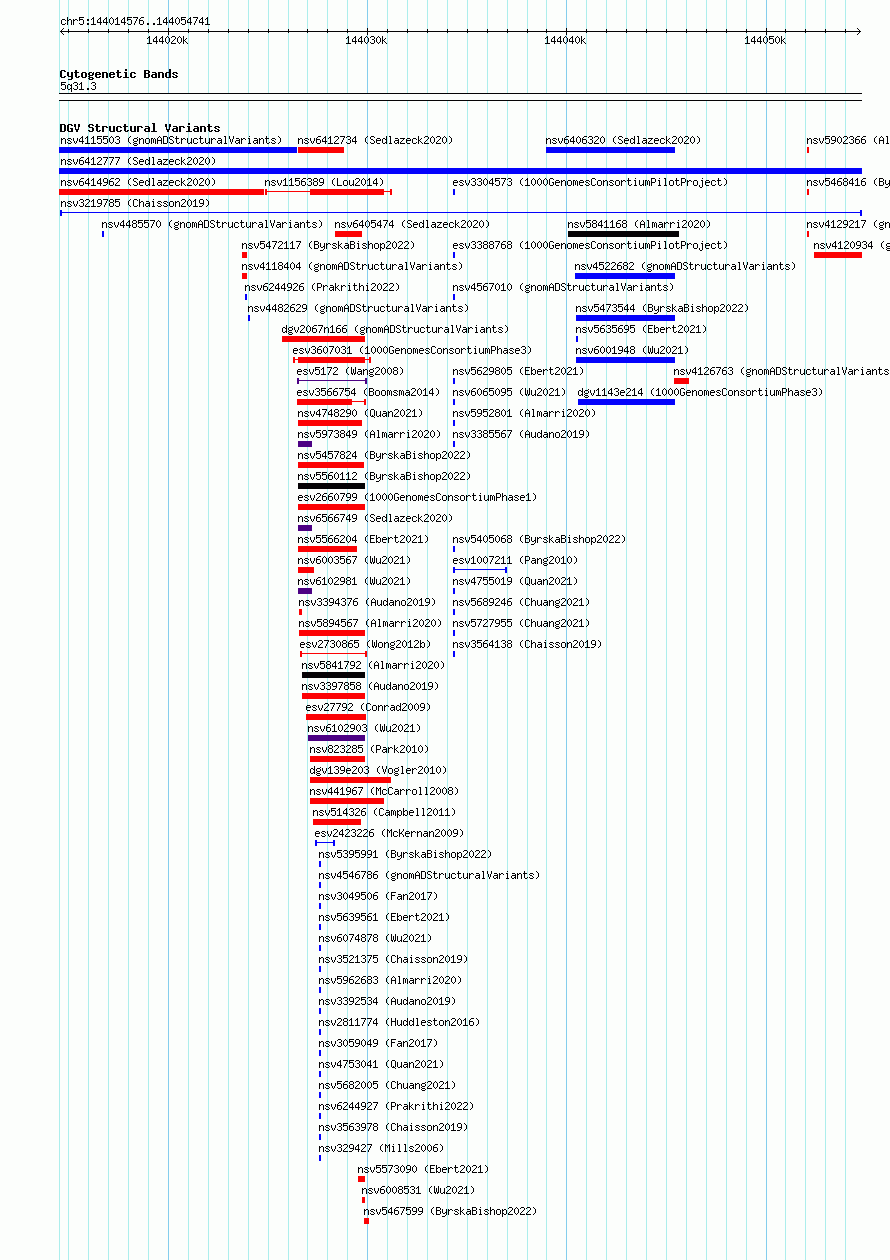
Task: Click nsv5841792 Almarri2020 label
Action: 373,665
